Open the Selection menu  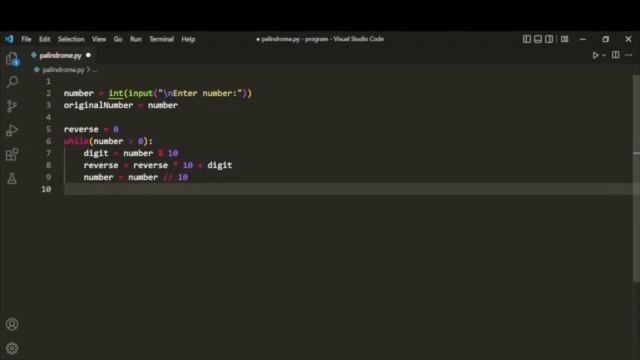coord(71,39)
